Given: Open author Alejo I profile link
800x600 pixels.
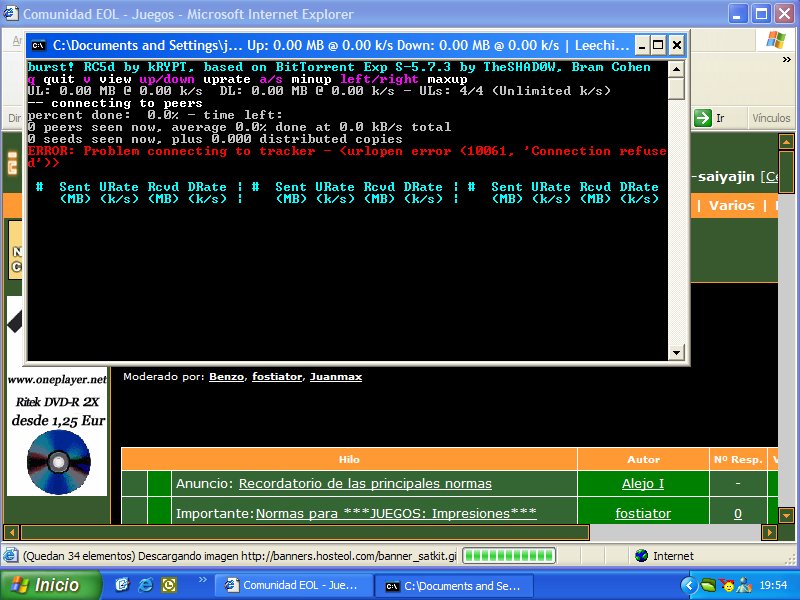Looking at the screenshot, I should [643, 484].
